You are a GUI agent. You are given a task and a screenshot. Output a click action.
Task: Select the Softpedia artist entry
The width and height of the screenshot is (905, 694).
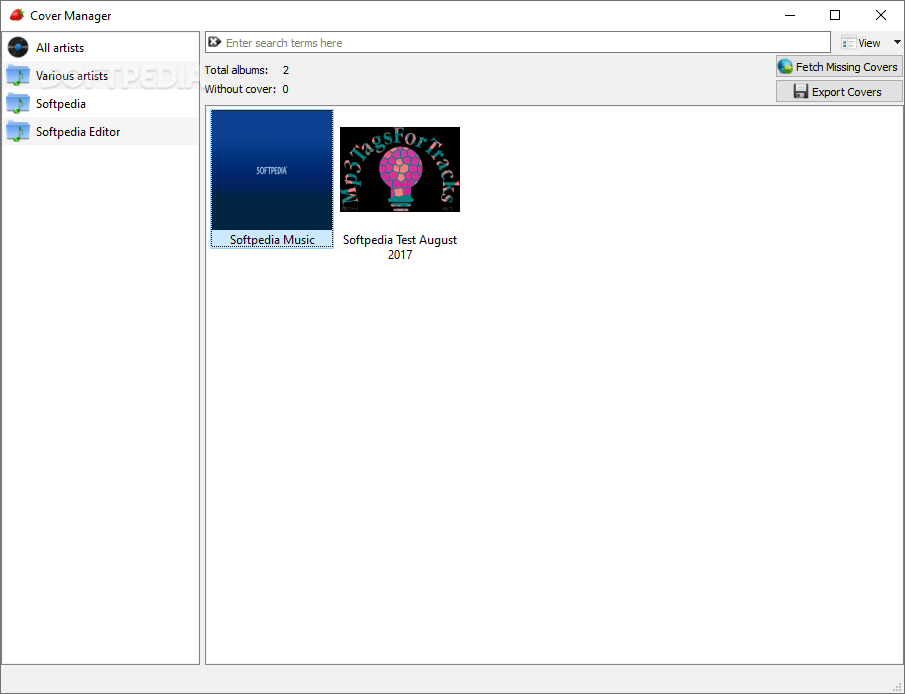click(61, 103)
